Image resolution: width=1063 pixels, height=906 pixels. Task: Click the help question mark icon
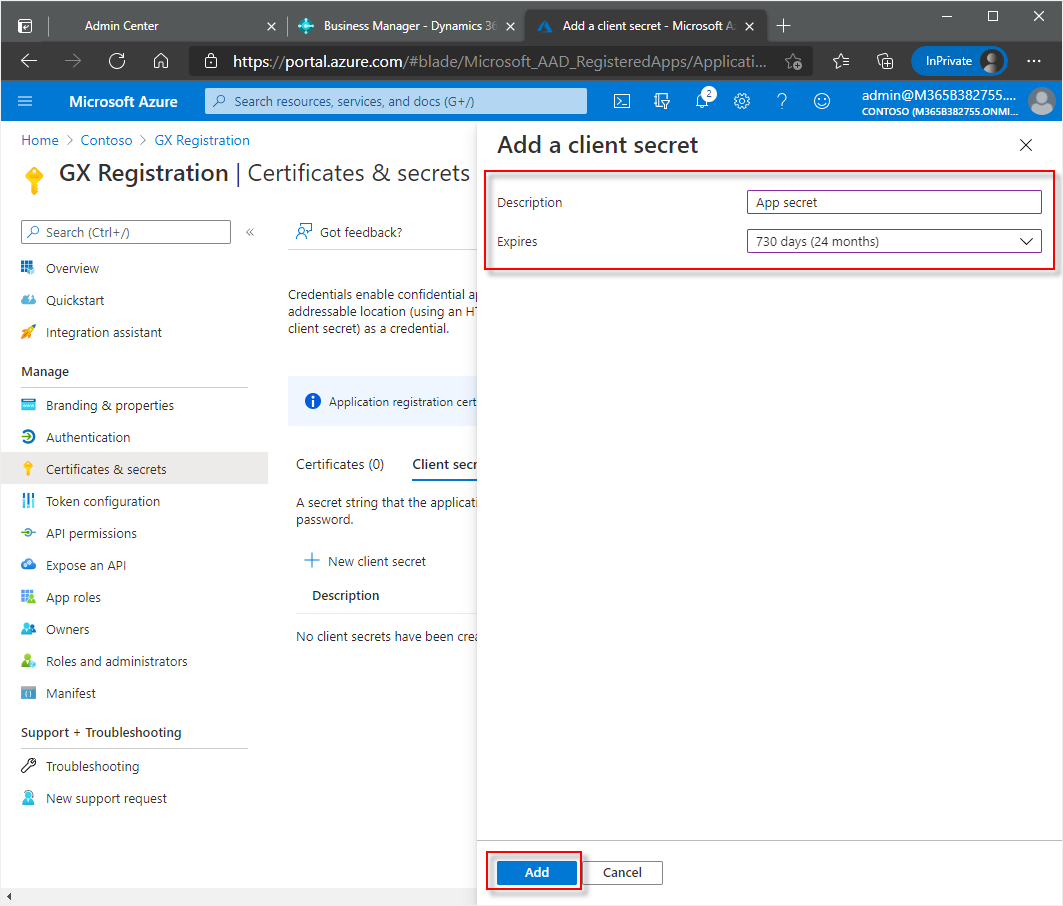tap(782, 101)
